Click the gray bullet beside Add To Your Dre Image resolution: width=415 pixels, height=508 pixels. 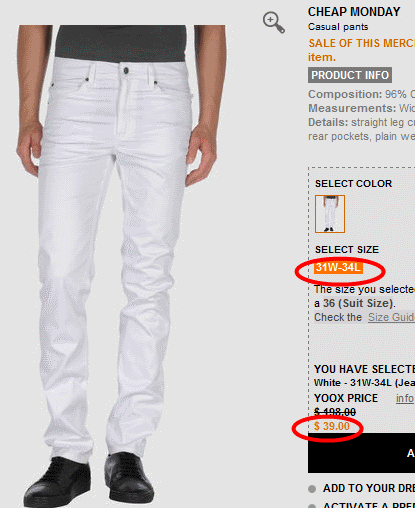[x=312, y=489]
